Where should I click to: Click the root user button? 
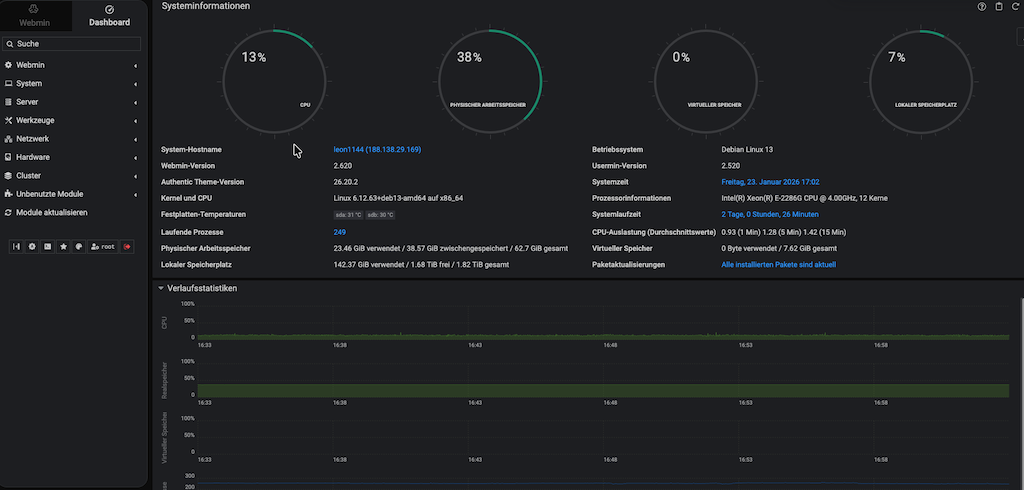(102, 245)
